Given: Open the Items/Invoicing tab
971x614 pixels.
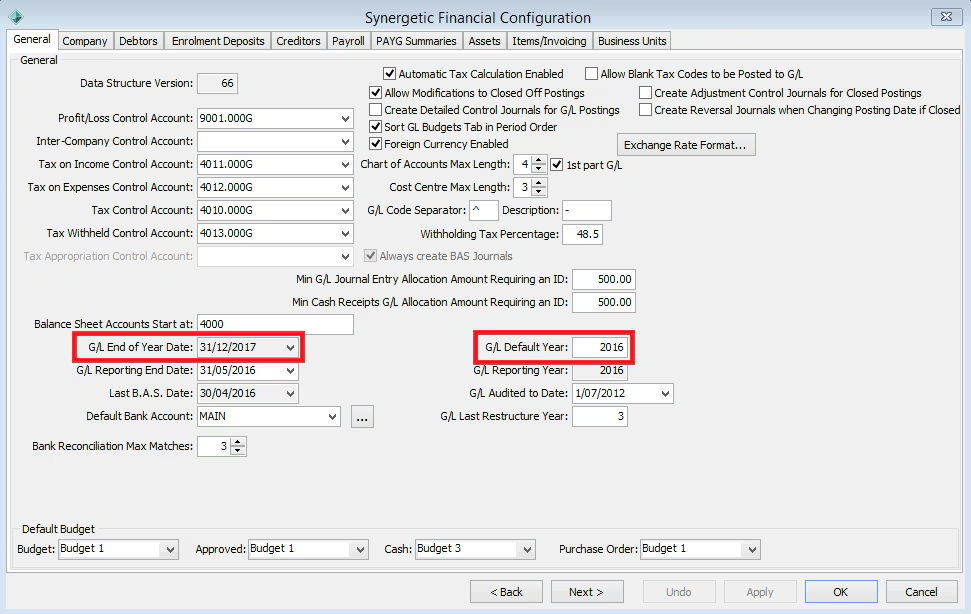Looking at the screenshot, I should (x=549, y=41).
